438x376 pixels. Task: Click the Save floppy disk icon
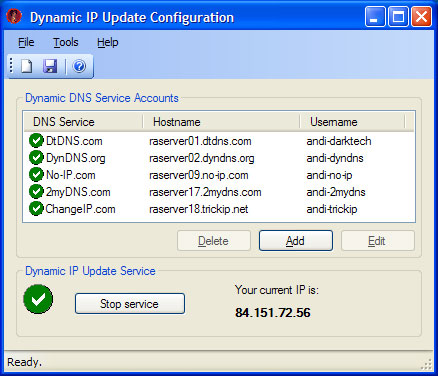click(x=50, y=66)
